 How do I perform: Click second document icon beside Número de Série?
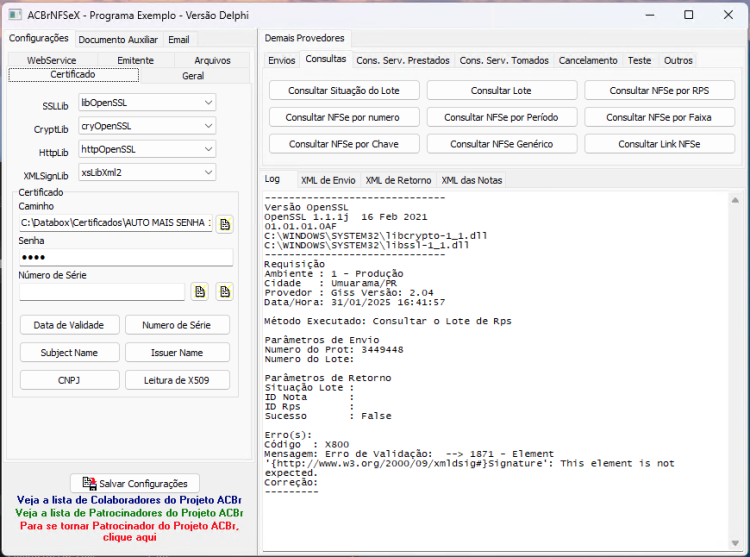[x=225, y=292]
